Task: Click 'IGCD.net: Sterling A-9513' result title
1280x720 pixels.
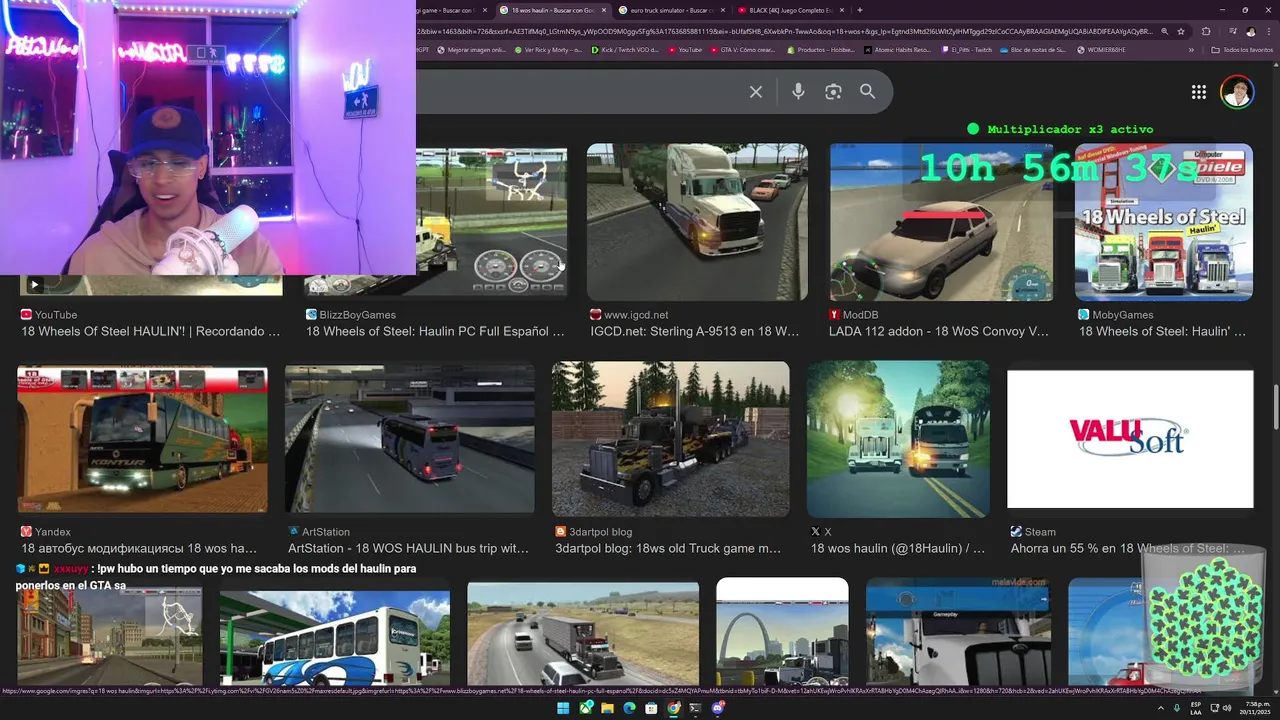Action: tap(695, 331)
